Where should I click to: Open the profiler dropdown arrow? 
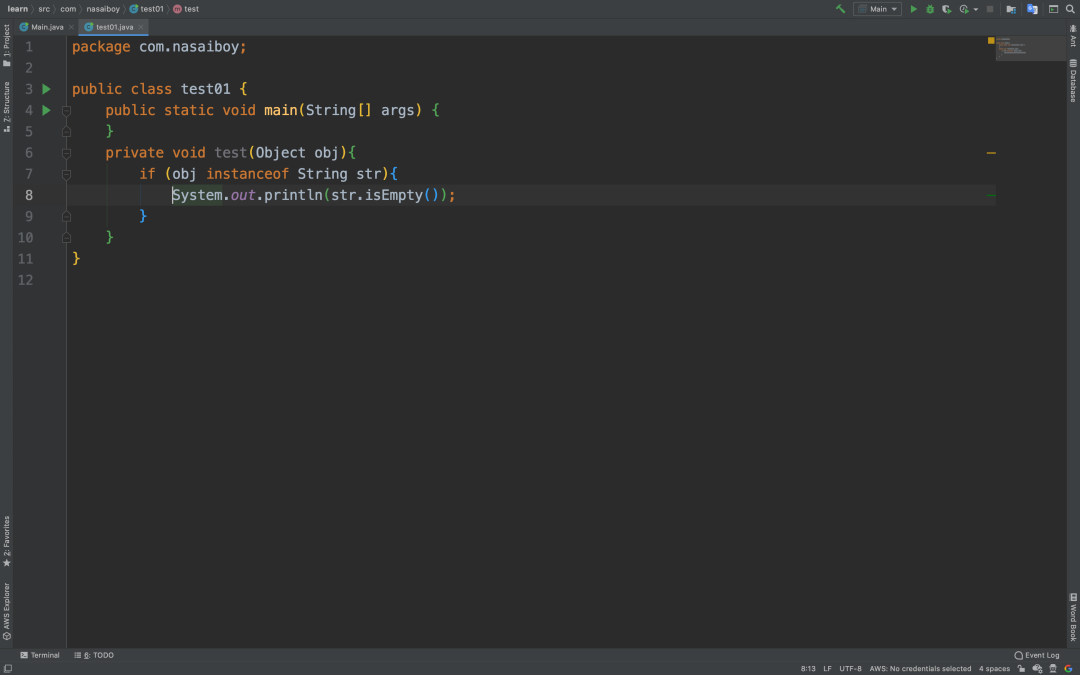[x=974, y=8]
